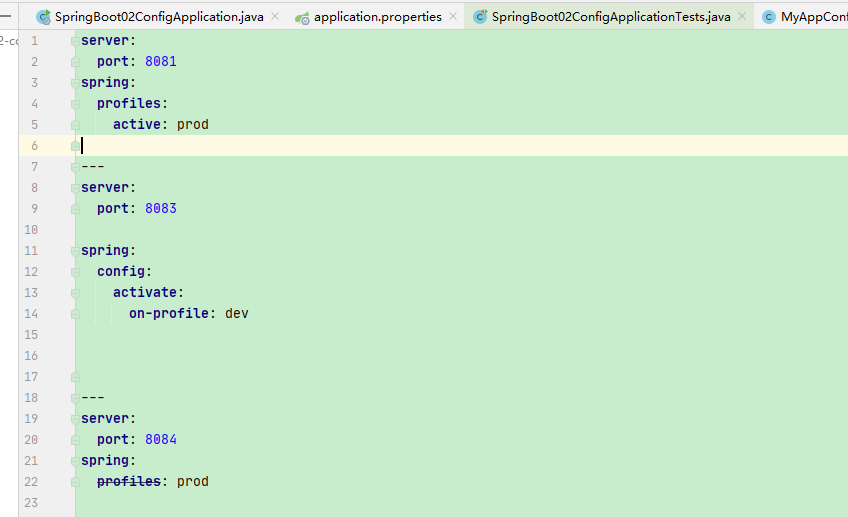The width and height of the screenshot is (848, 517).
Task: Collapse the server block on line 8
Action: pos(75,188)
